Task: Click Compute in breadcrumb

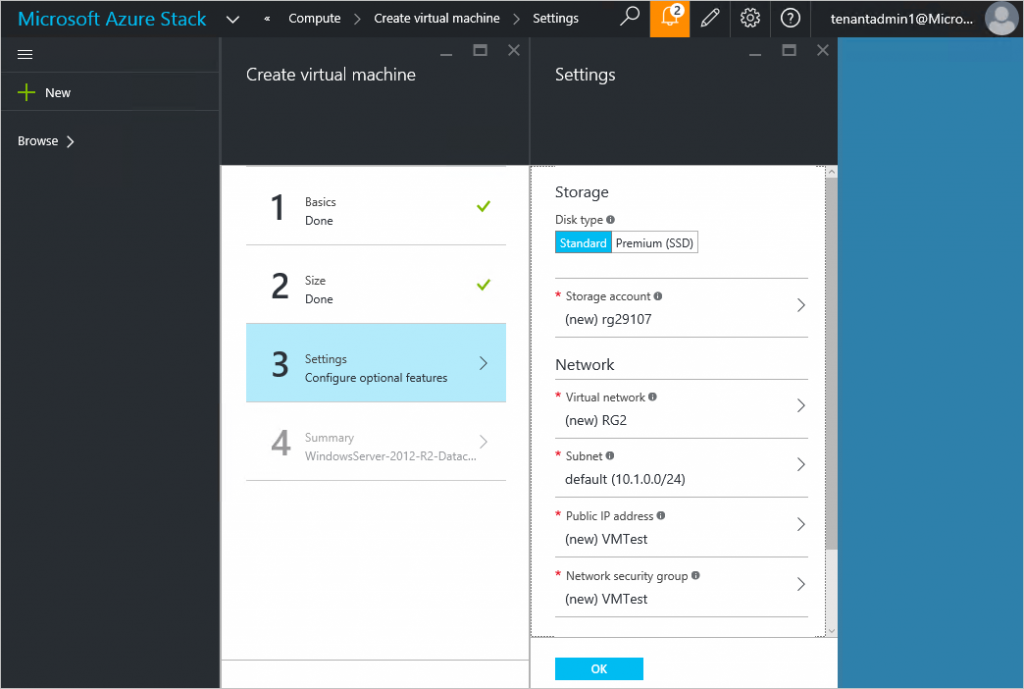Action: pyautogui.click(x=314, y=18)
